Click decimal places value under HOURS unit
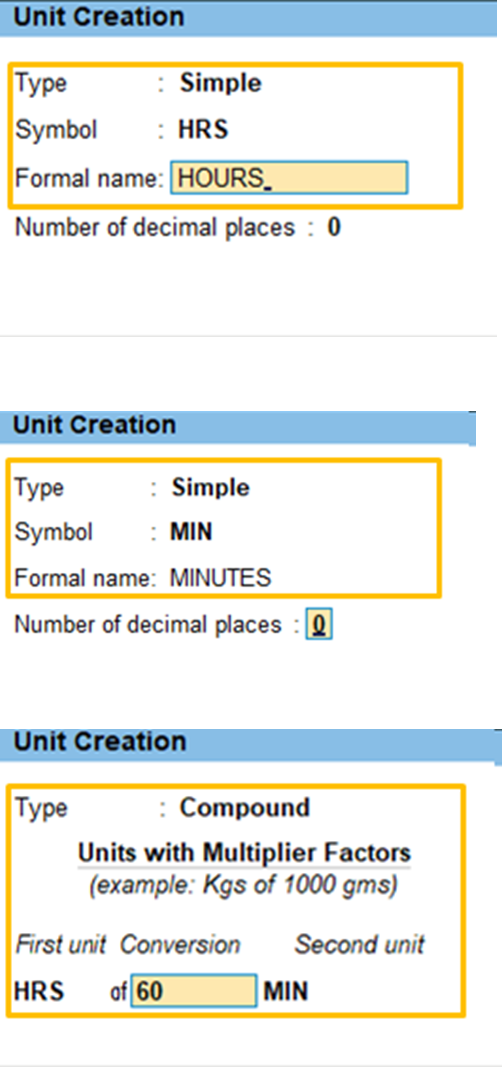The width and height of the screenshot is (502, 1067). point(334,227)
